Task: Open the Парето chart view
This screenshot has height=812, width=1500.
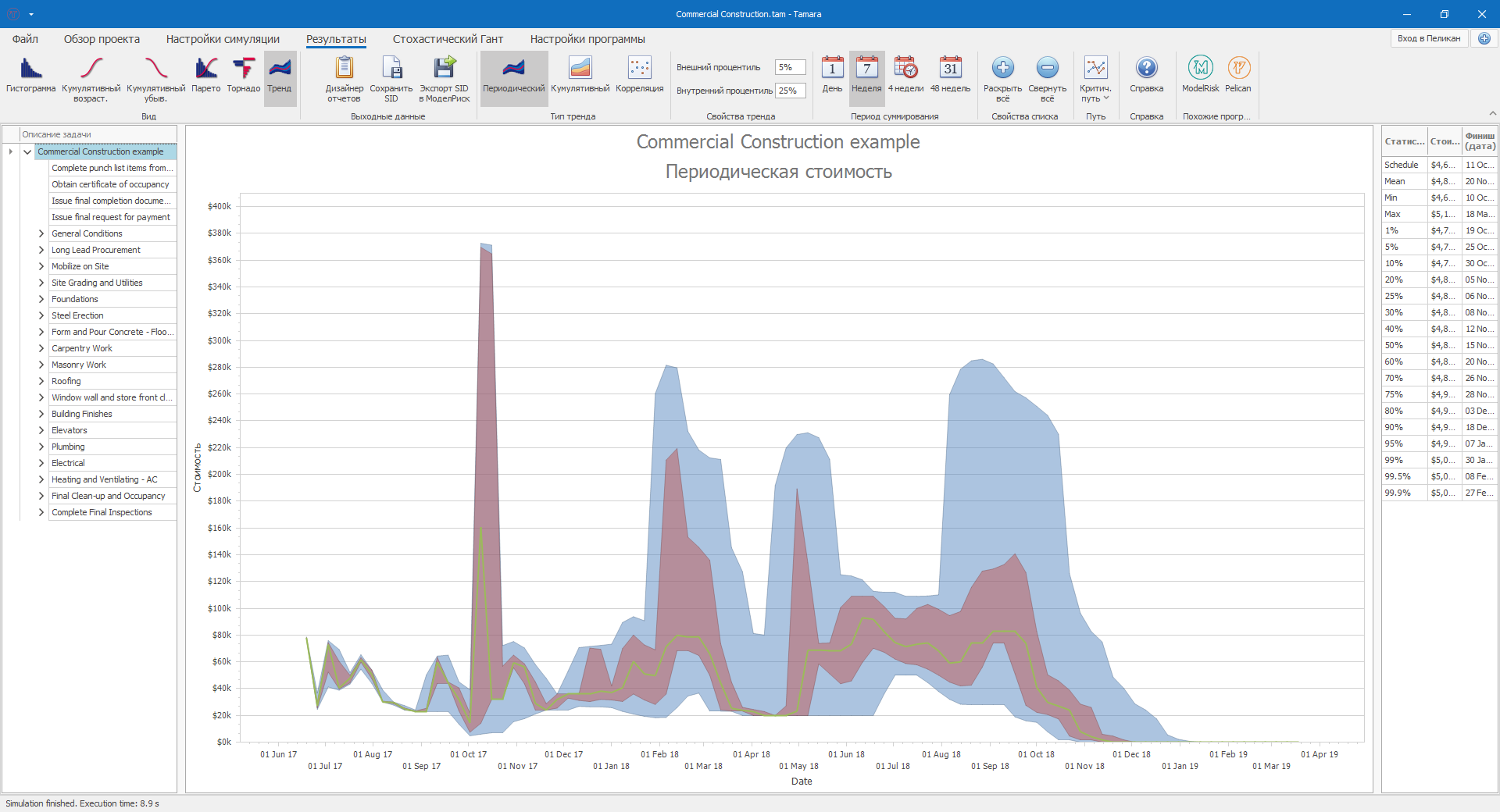Action: pyautogui.click(x=206, y=75)
